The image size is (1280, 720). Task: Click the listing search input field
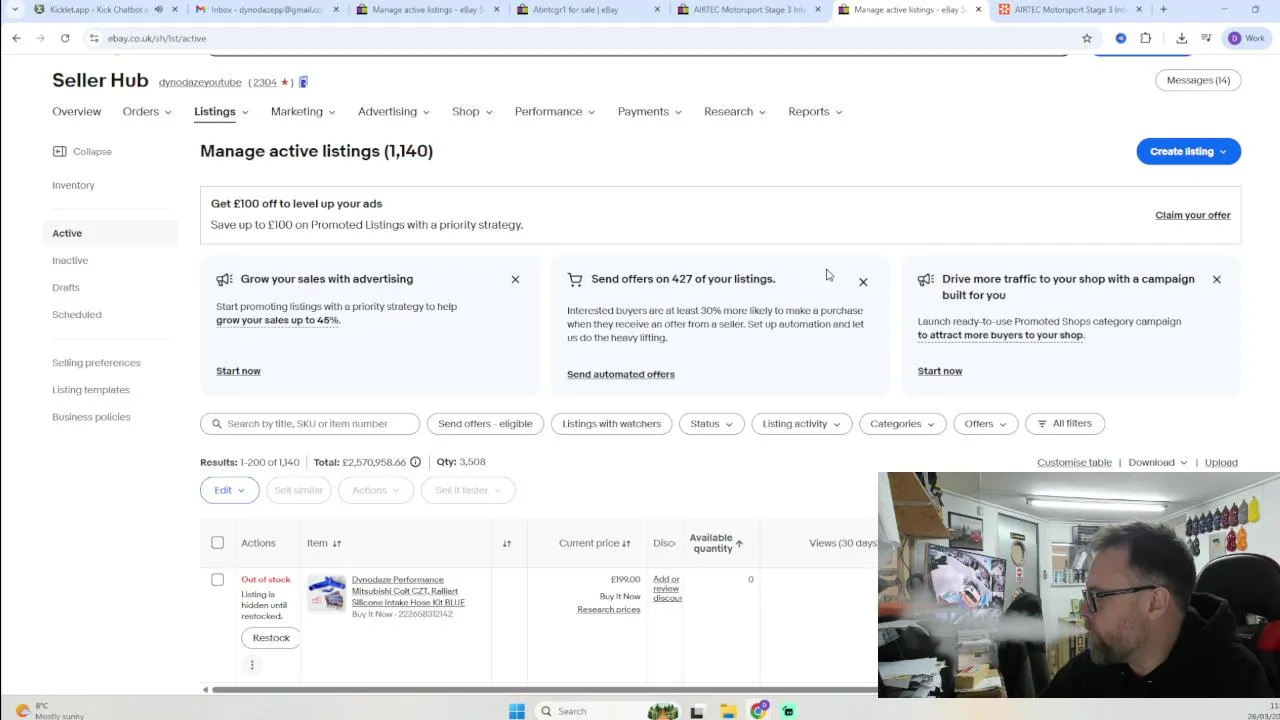pyautogui.click(x=310, y=424)
